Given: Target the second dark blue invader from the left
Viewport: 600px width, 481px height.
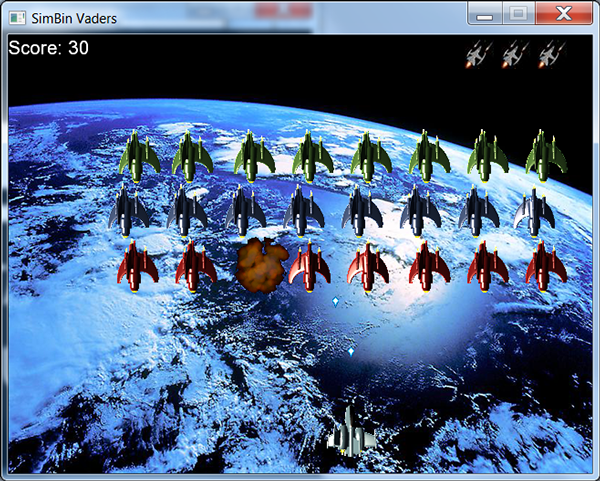Looking at the screenshot, I should [x=187, y=211].
